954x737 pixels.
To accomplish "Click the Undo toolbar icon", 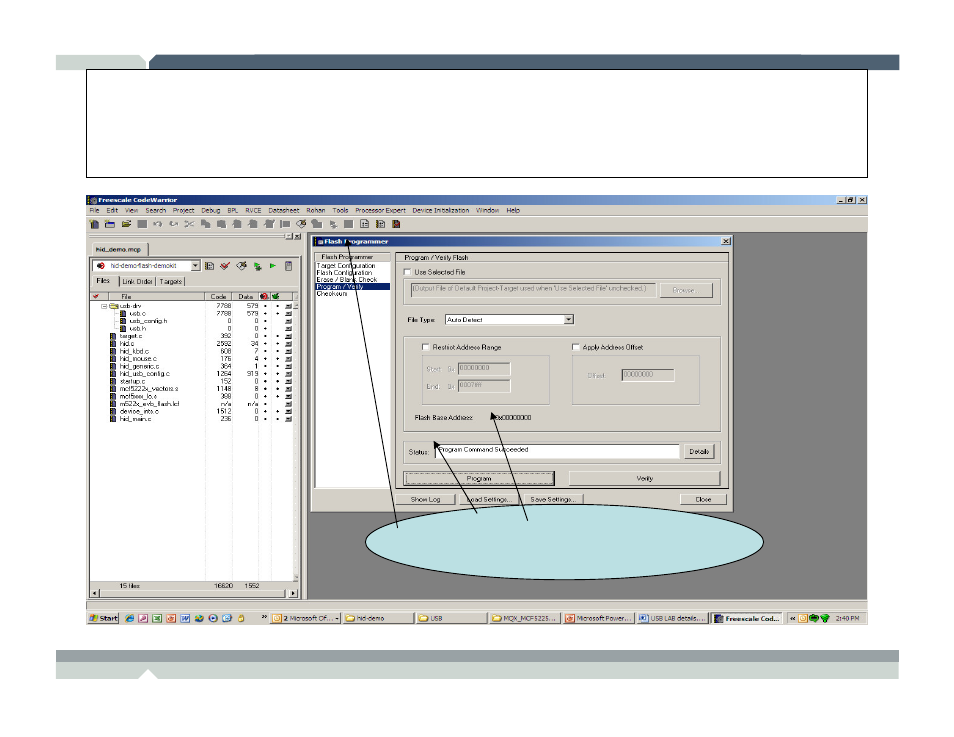I will pyautogui.click(x=158, y=224).
